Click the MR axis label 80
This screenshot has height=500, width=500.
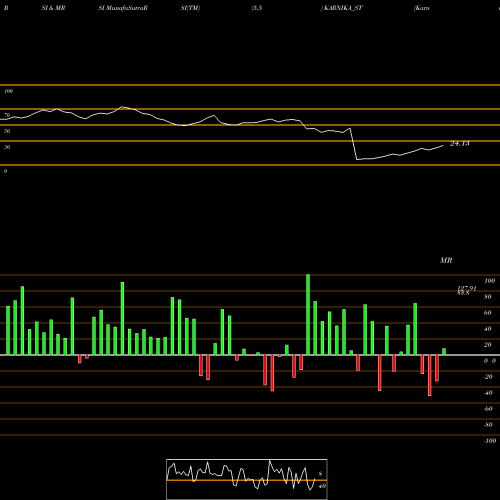pos(488,297)
